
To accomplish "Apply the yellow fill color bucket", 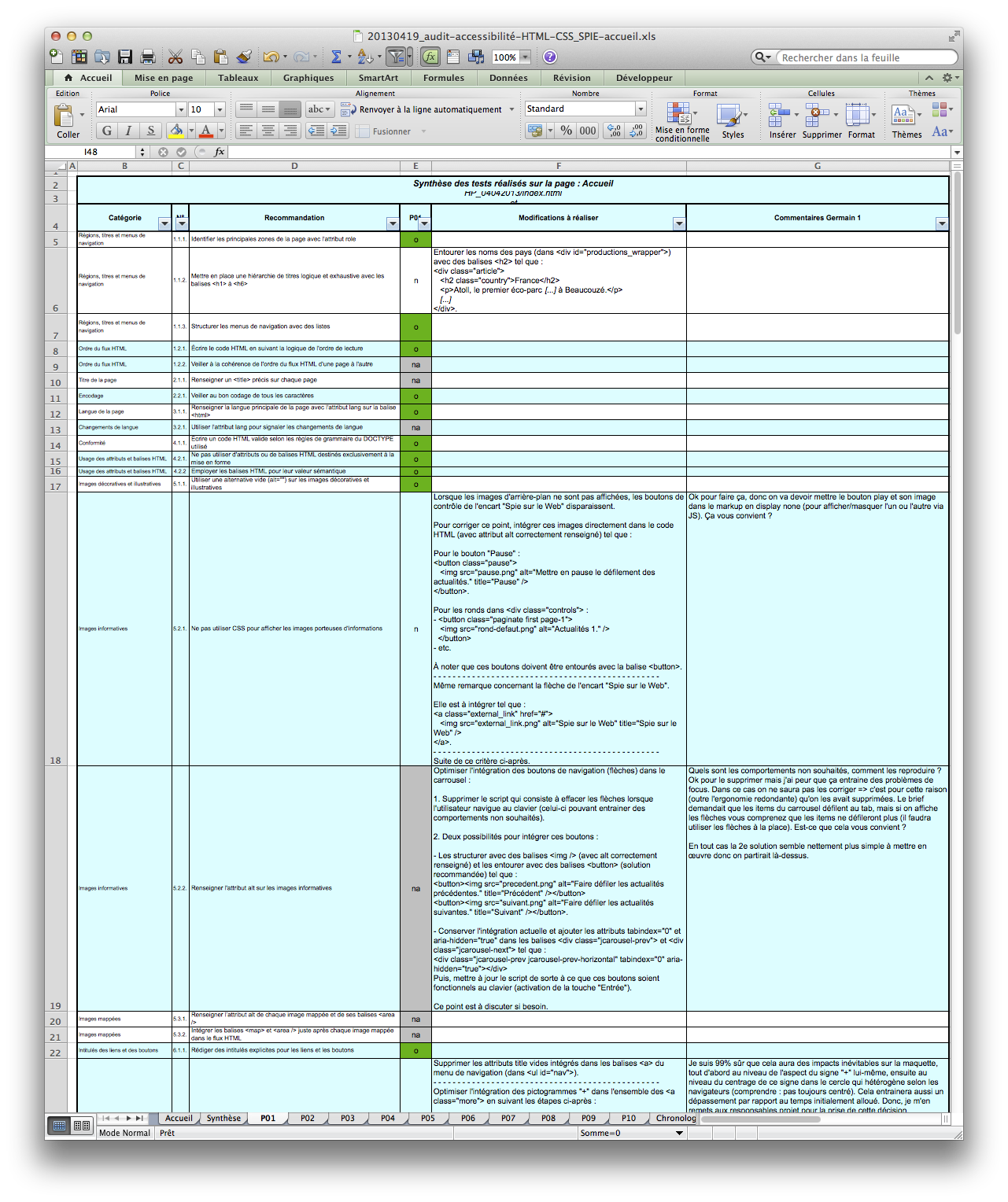I will [x=176, y=131].
